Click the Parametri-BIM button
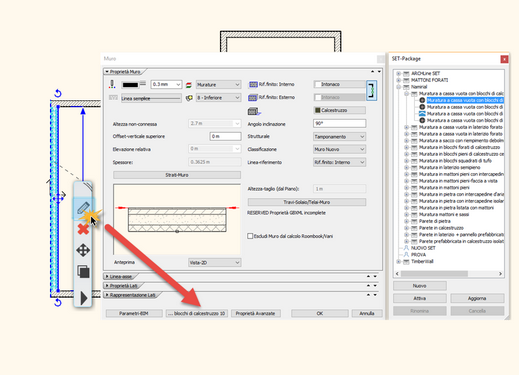 pos(134,313)
